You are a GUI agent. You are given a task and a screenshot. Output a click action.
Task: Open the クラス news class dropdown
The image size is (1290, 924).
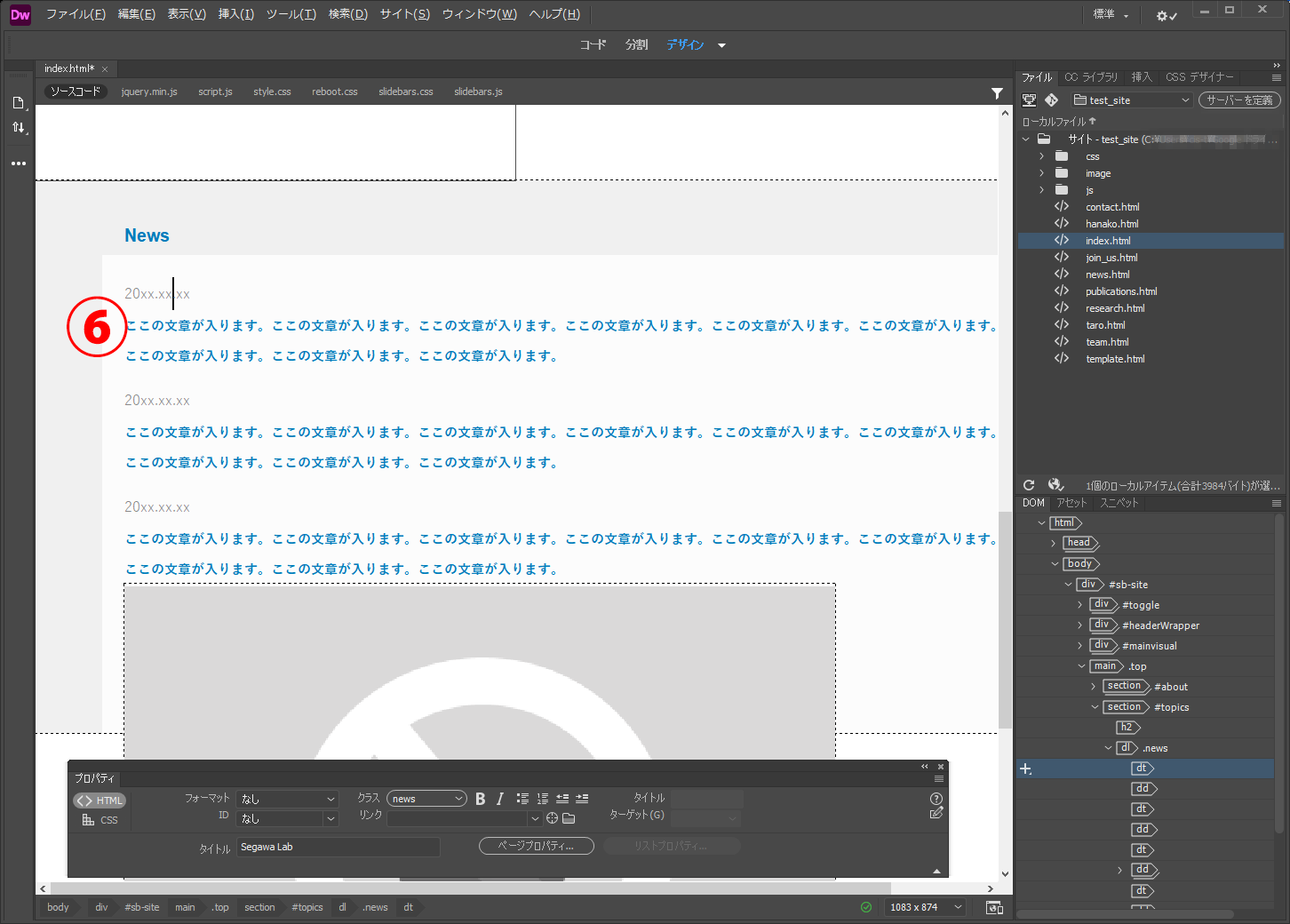pyautogui.click(x=426, y=799)
